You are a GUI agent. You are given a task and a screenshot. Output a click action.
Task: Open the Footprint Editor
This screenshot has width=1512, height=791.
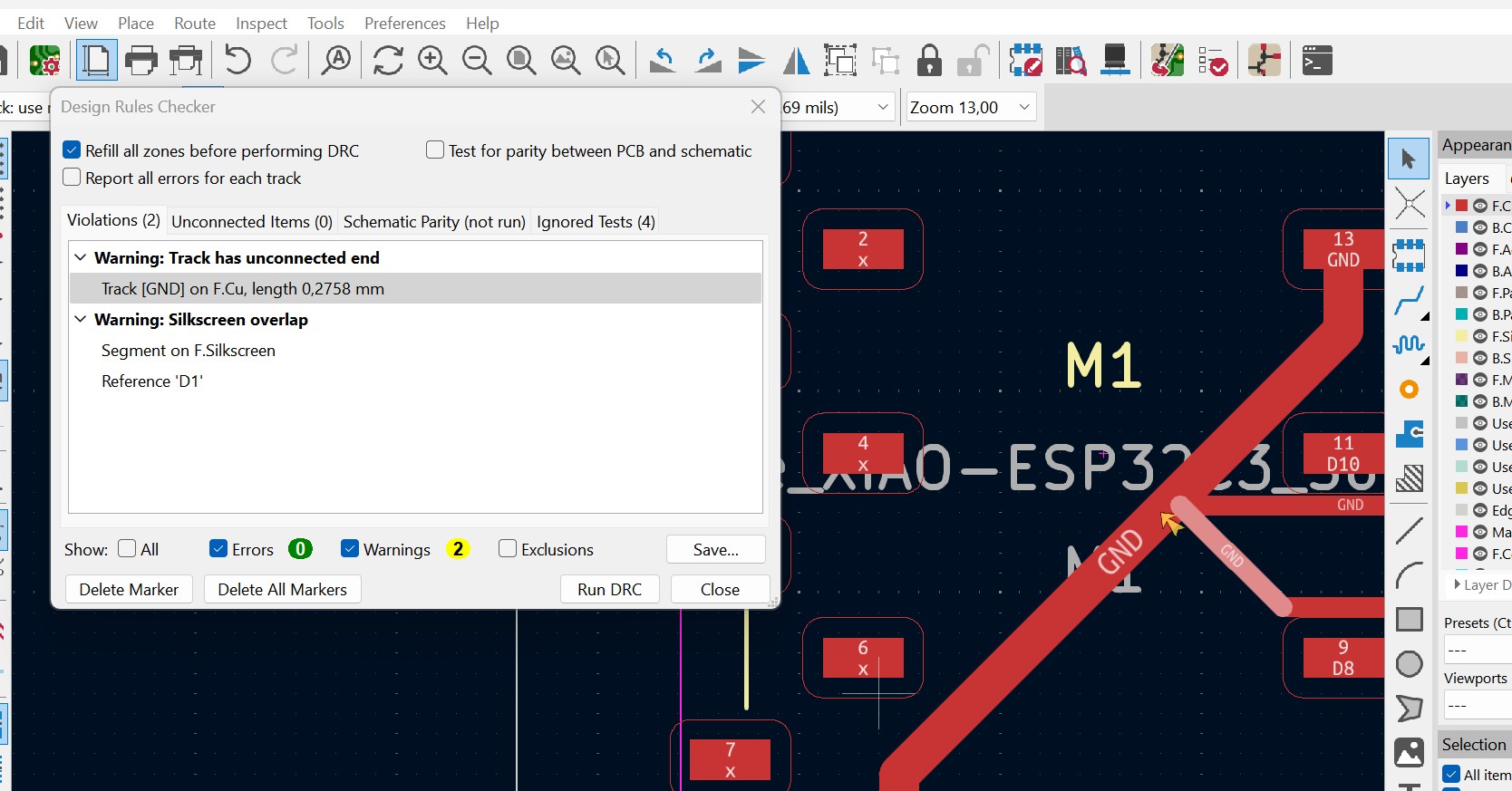[x=1026, y=61]
